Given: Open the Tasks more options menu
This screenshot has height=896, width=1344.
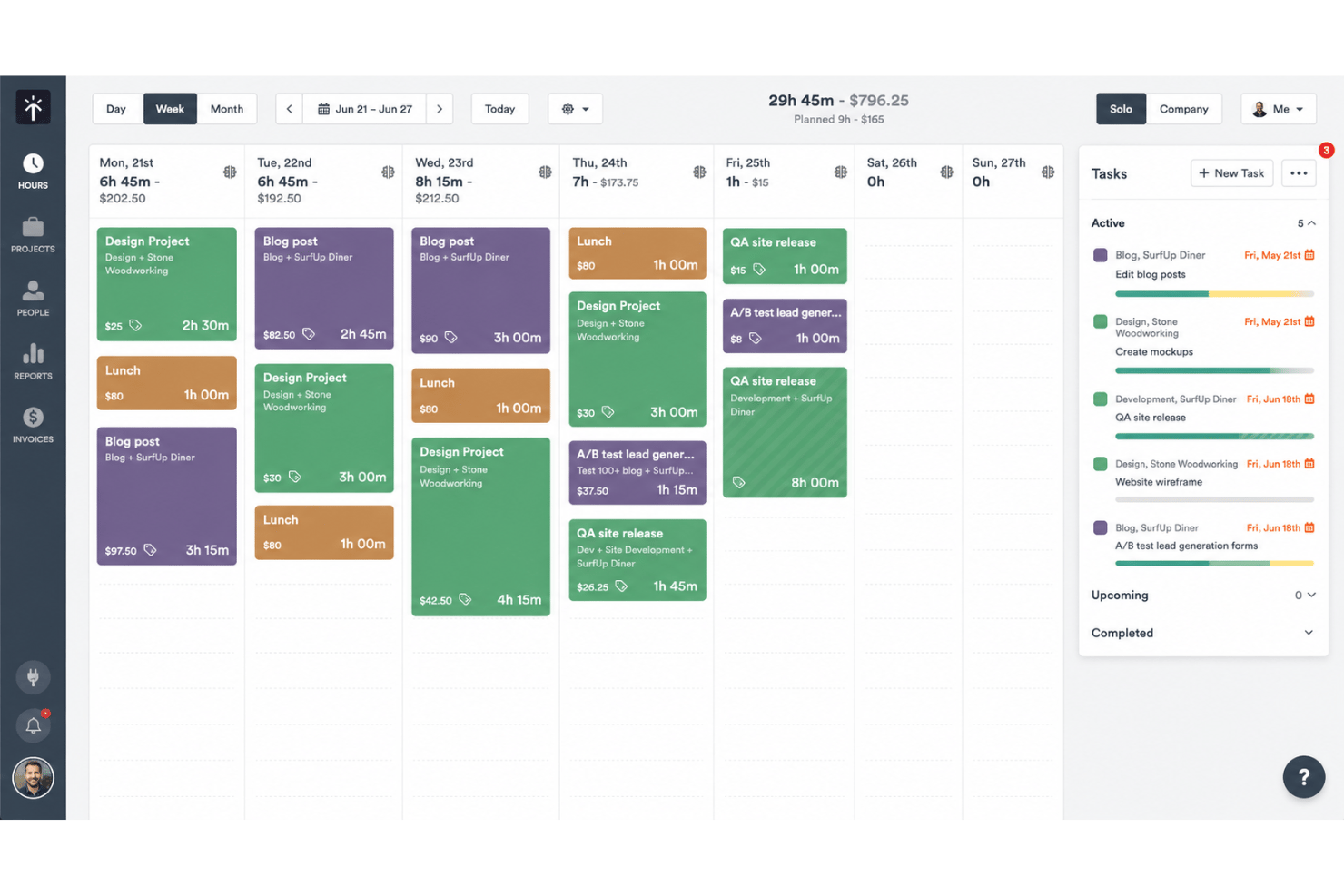Looking at the screenshot, I should tap(1299, 173).
